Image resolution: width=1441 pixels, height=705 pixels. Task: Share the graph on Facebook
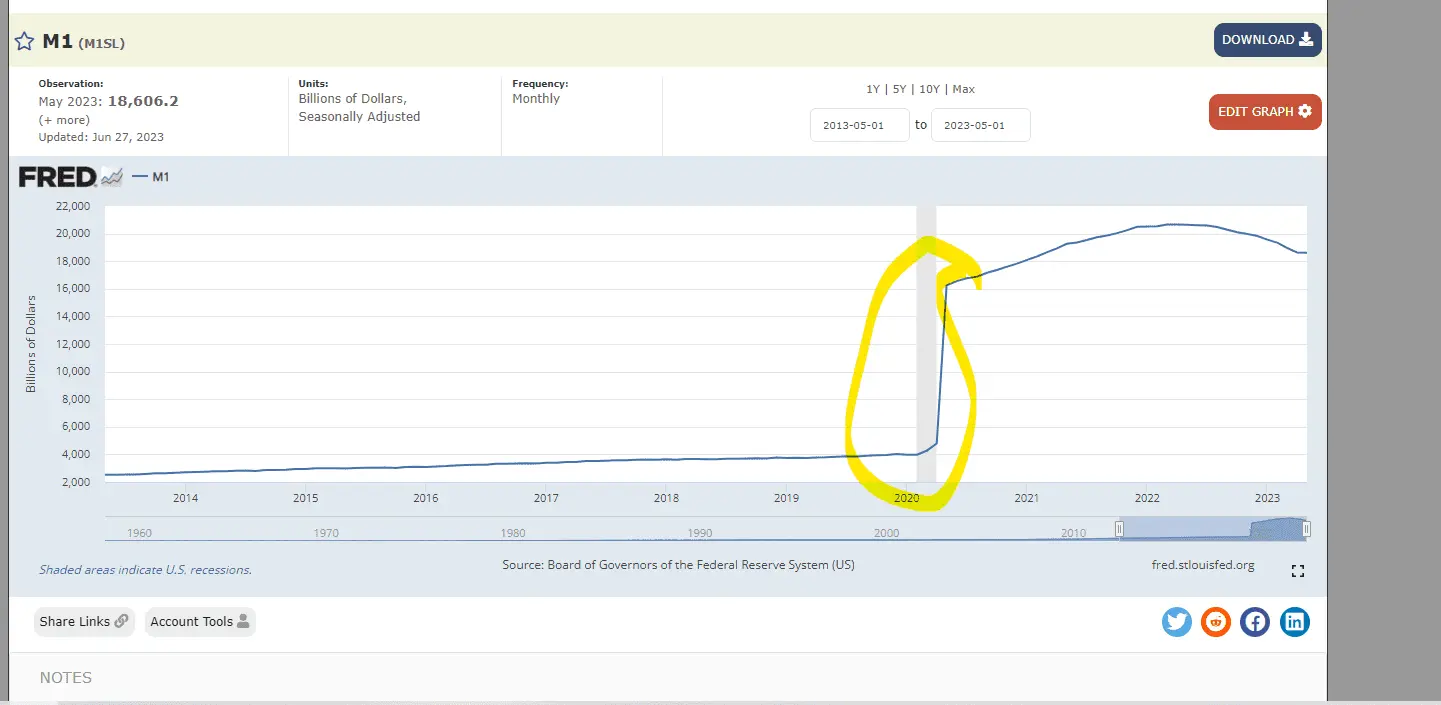pyautogui.click(x=1255, y=622)
